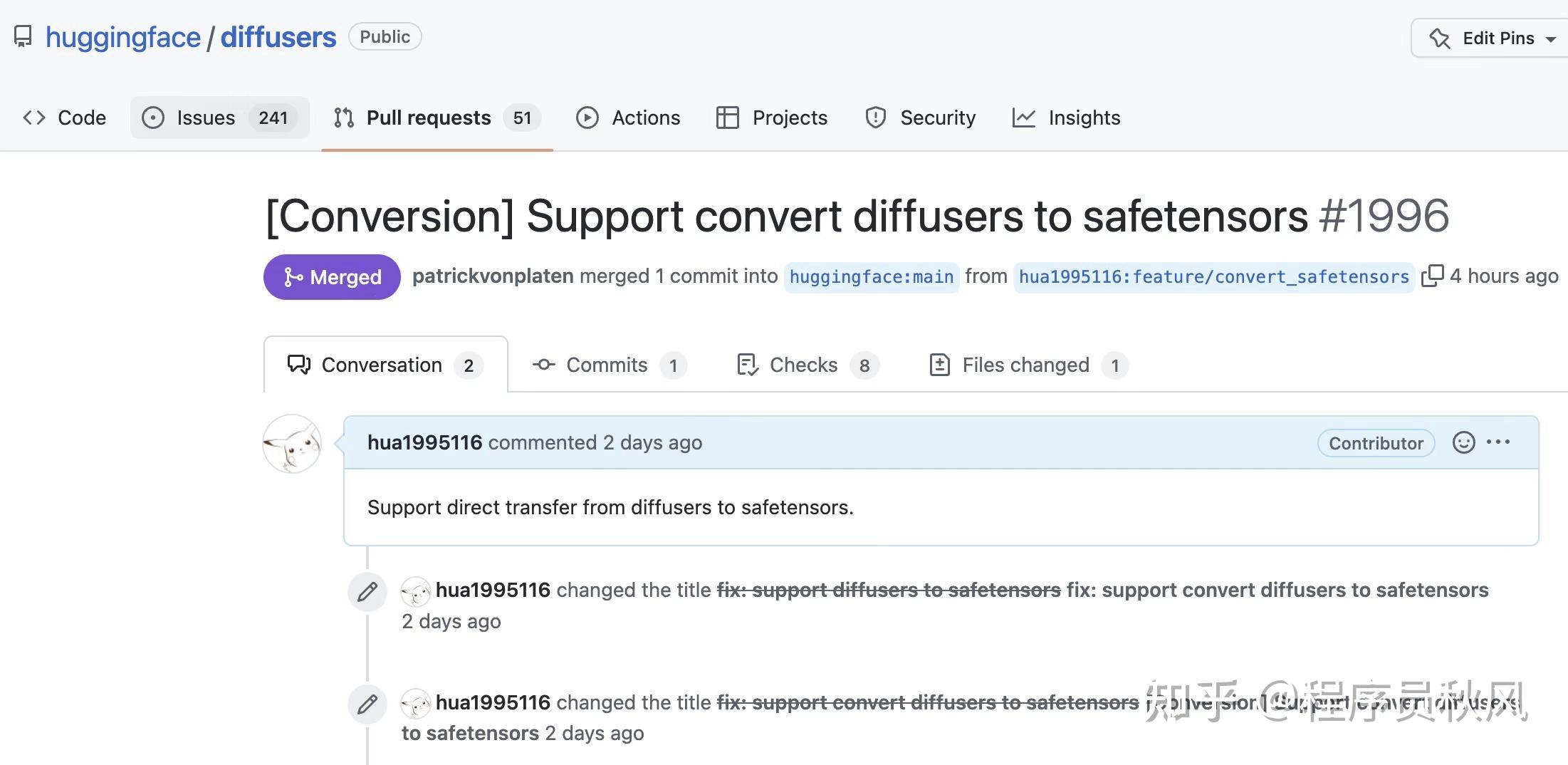This screenshot has width=1568, height=765.
Task: Add a reaction with the smiley icon
Action: coord(1463,442)
